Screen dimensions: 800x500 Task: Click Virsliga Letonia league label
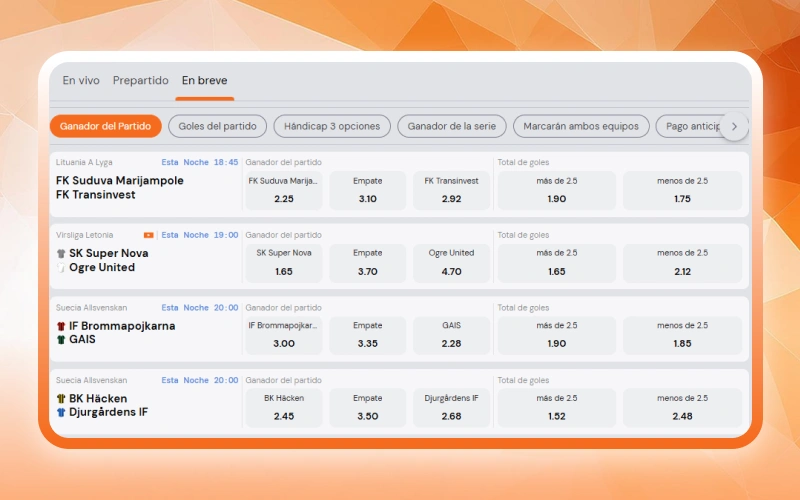click(x=85, y=235)
